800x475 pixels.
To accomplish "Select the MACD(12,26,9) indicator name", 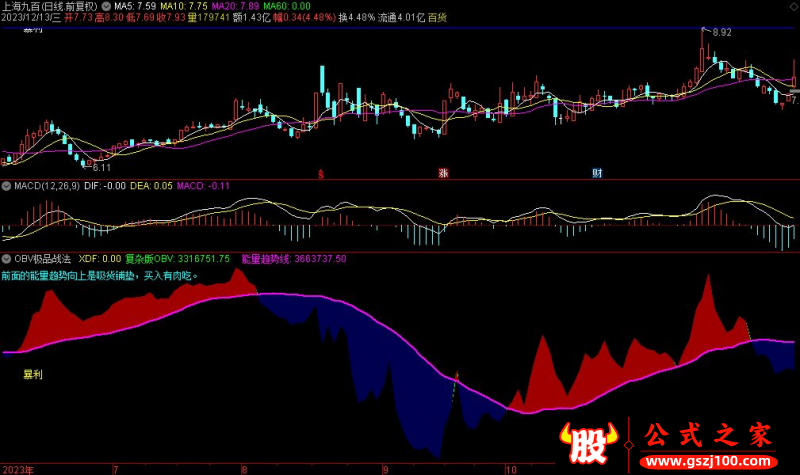I will click(x=49, y=185).
